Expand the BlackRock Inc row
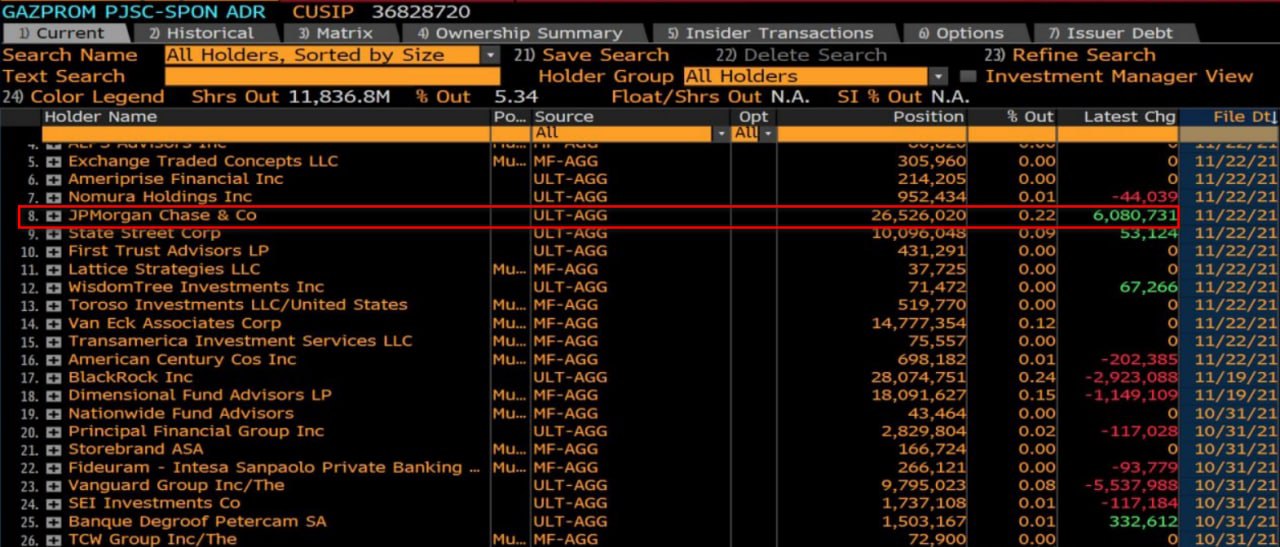 [54, 377]
